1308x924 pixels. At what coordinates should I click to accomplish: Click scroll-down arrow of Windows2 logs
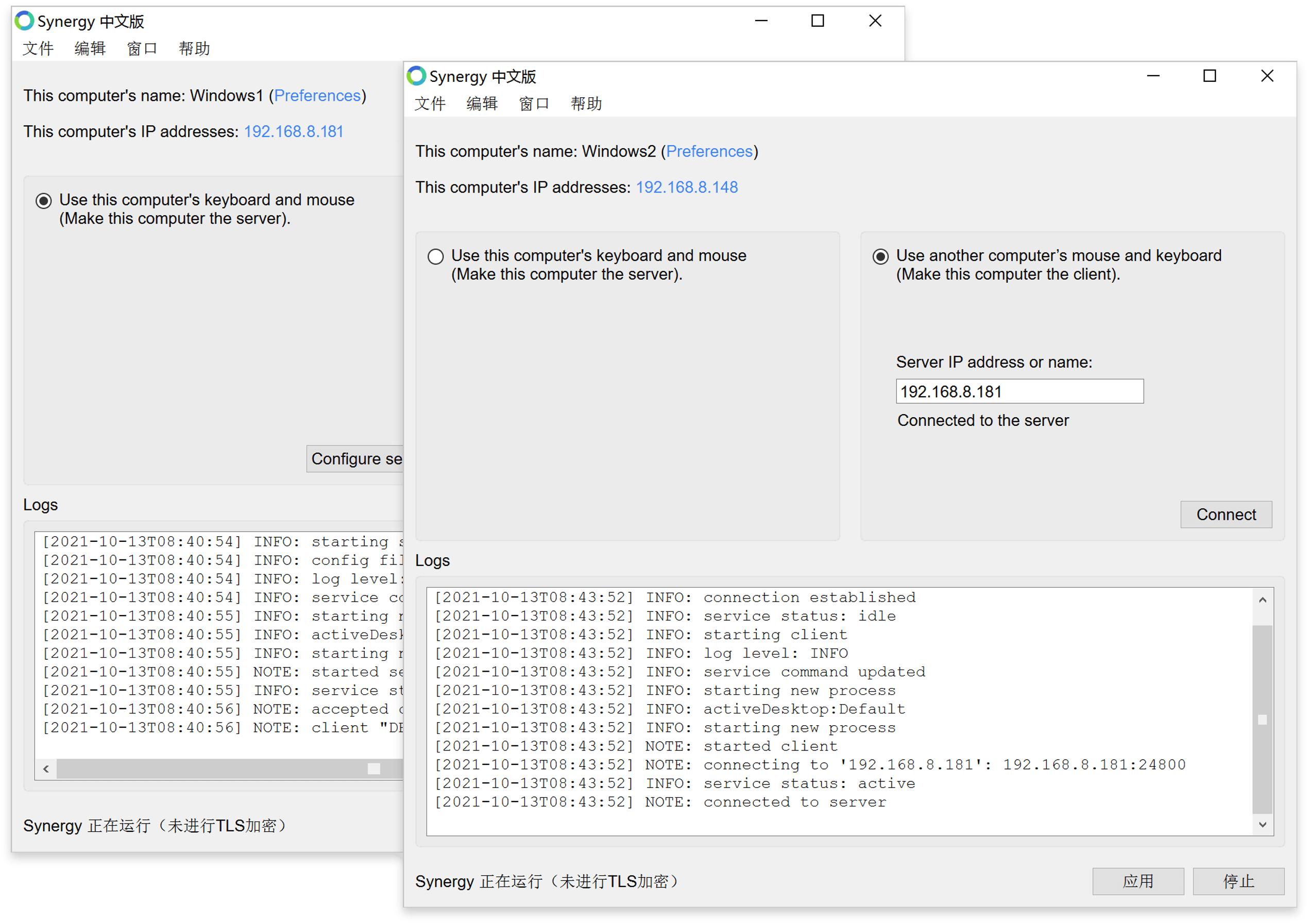click(1263, 825)
